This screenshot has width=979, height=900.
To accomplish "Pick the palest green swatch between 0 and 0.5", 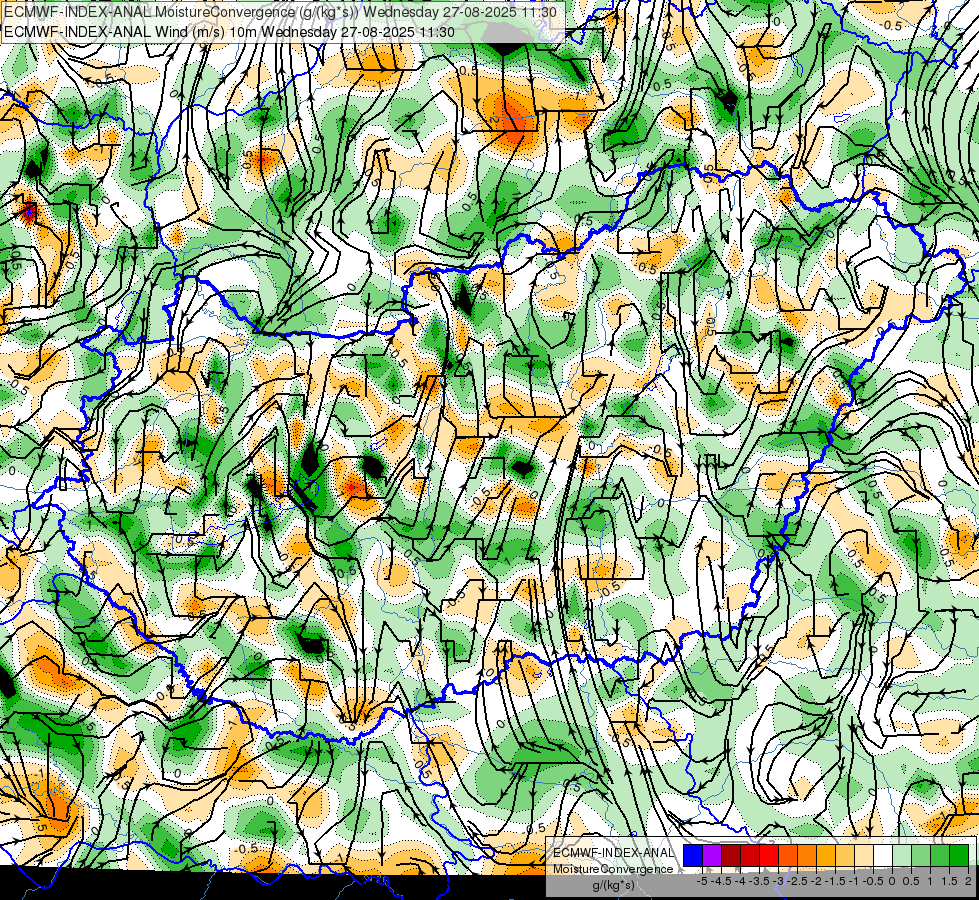I will (902, 856).
